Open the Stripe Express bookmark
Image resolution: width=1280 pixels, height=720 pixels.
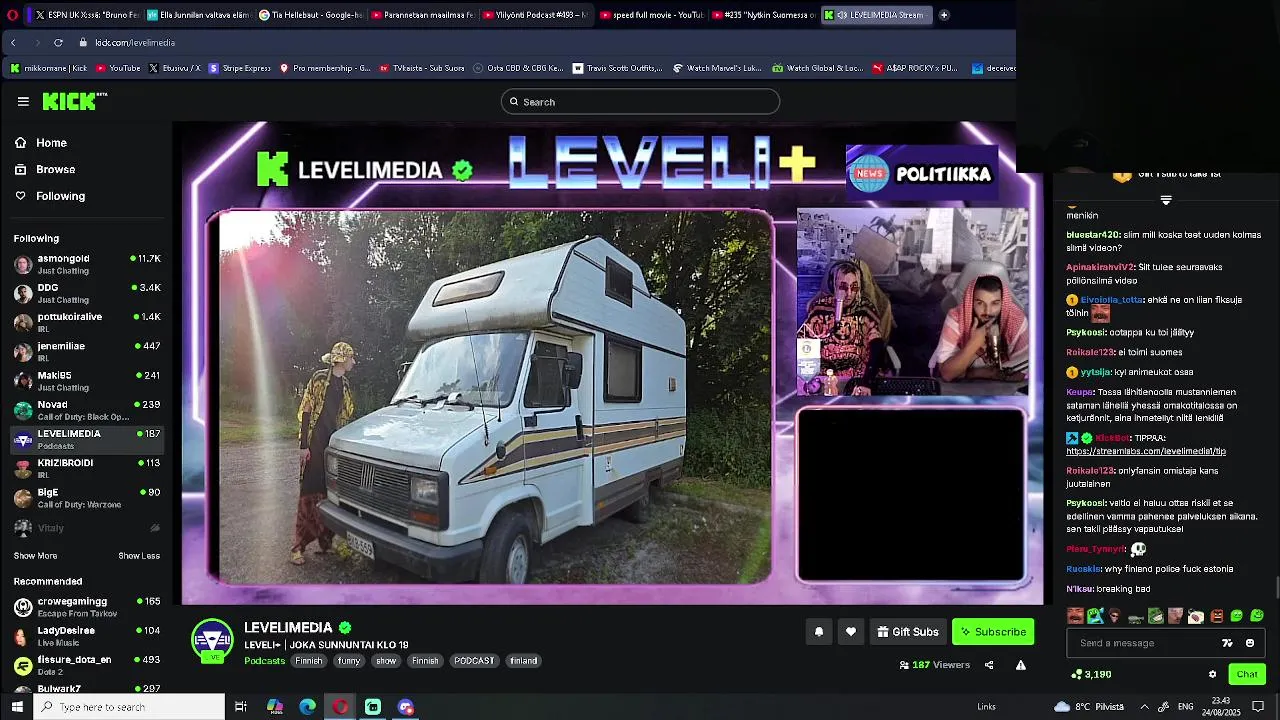point(240,68)
